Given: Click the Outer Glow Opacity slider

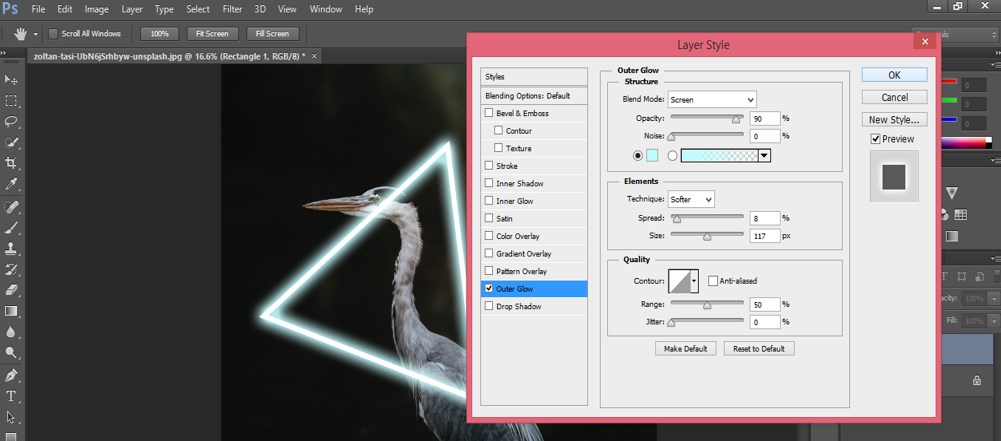Looking at the screenshot, I should pos(707,118).
